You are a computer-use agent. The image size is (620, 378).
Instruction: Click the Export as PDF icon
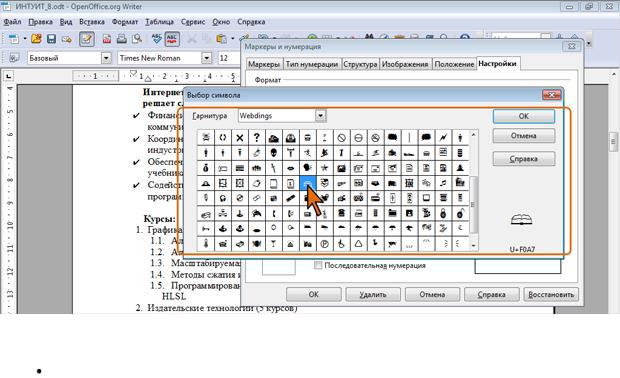107,39
